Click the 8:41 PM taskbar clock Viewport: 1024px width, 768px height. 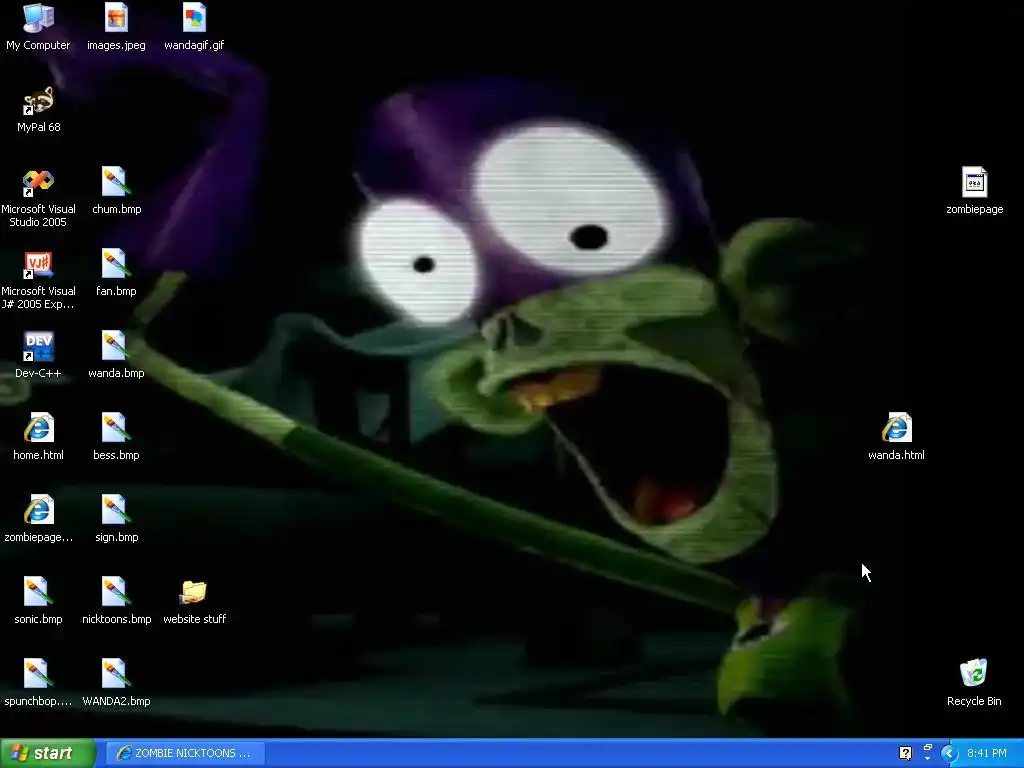(x=987, y=753)
